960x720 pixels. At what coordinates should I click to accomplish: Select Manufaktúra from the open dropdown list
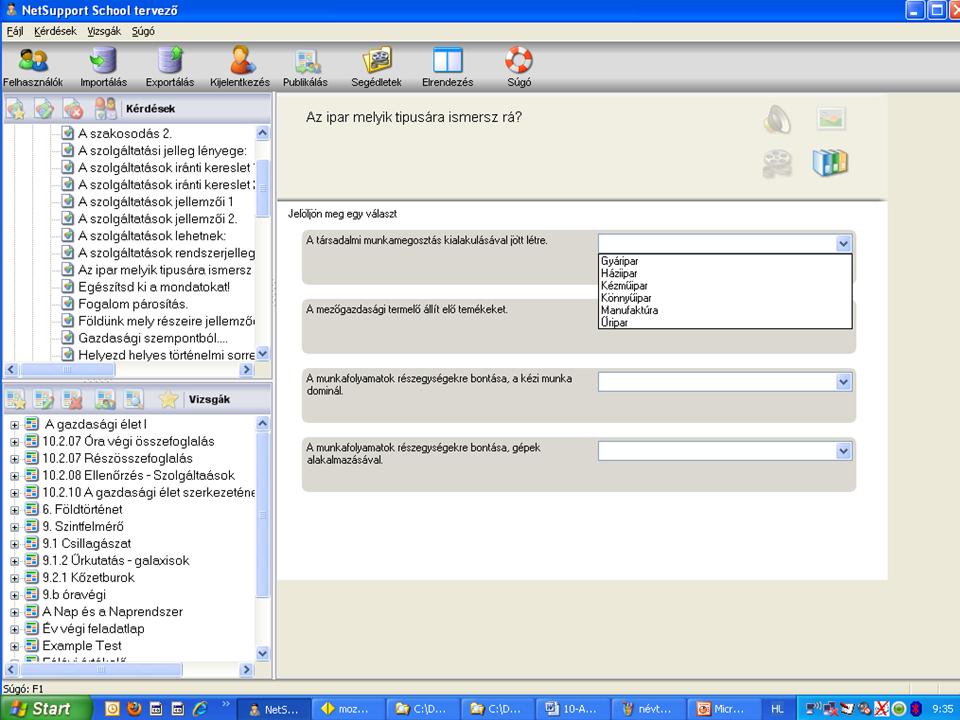pos(629,310)
